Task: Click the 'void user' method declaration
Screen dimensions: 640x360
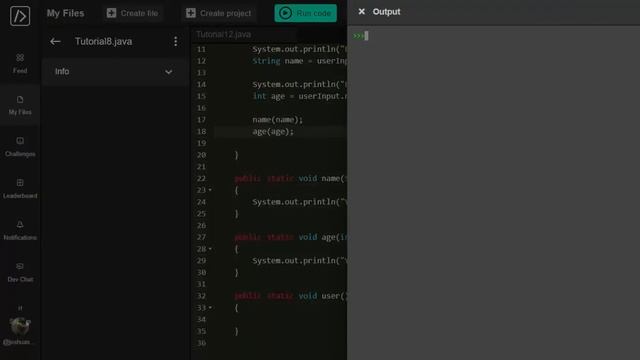Action: pyautogui.click(x=290, y=296)
